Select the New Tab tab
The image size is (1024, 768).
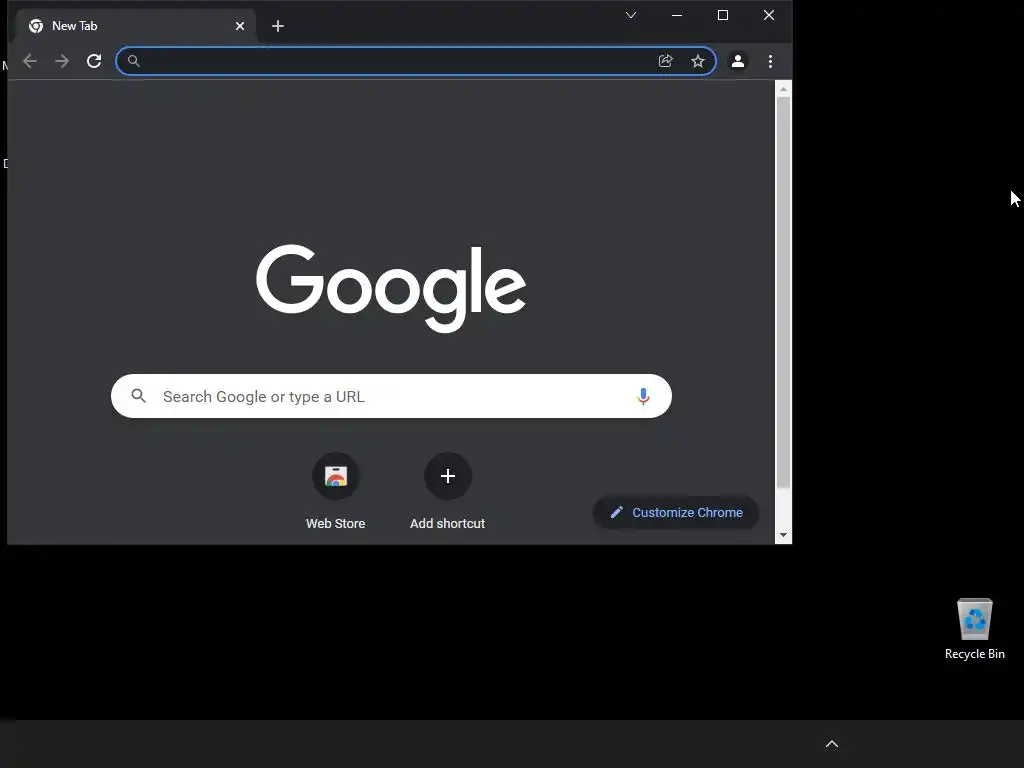pos(134,26)
